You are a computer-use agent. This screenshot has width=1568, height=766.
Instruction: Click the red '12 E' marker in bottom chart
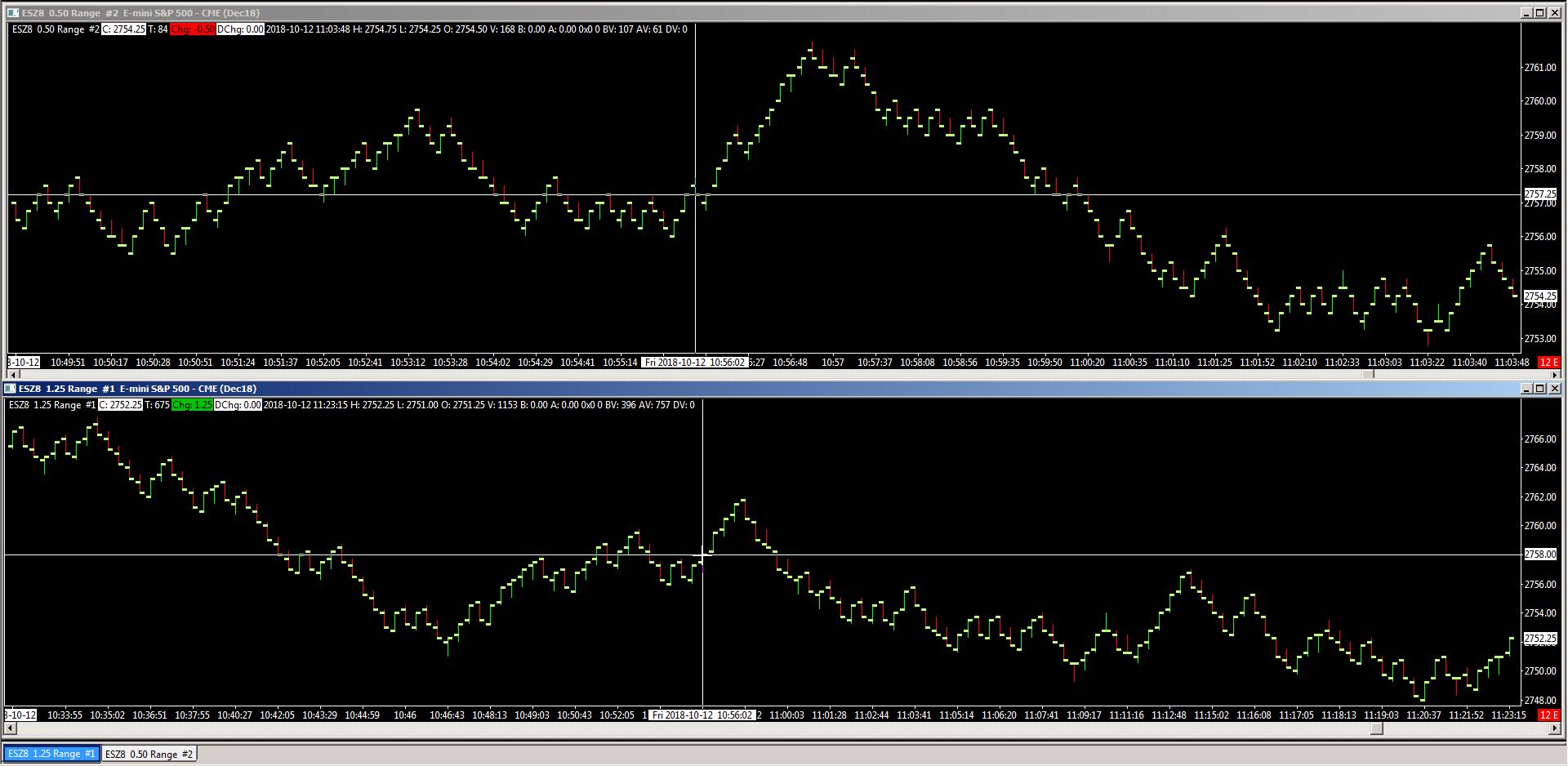point(1549,715)
